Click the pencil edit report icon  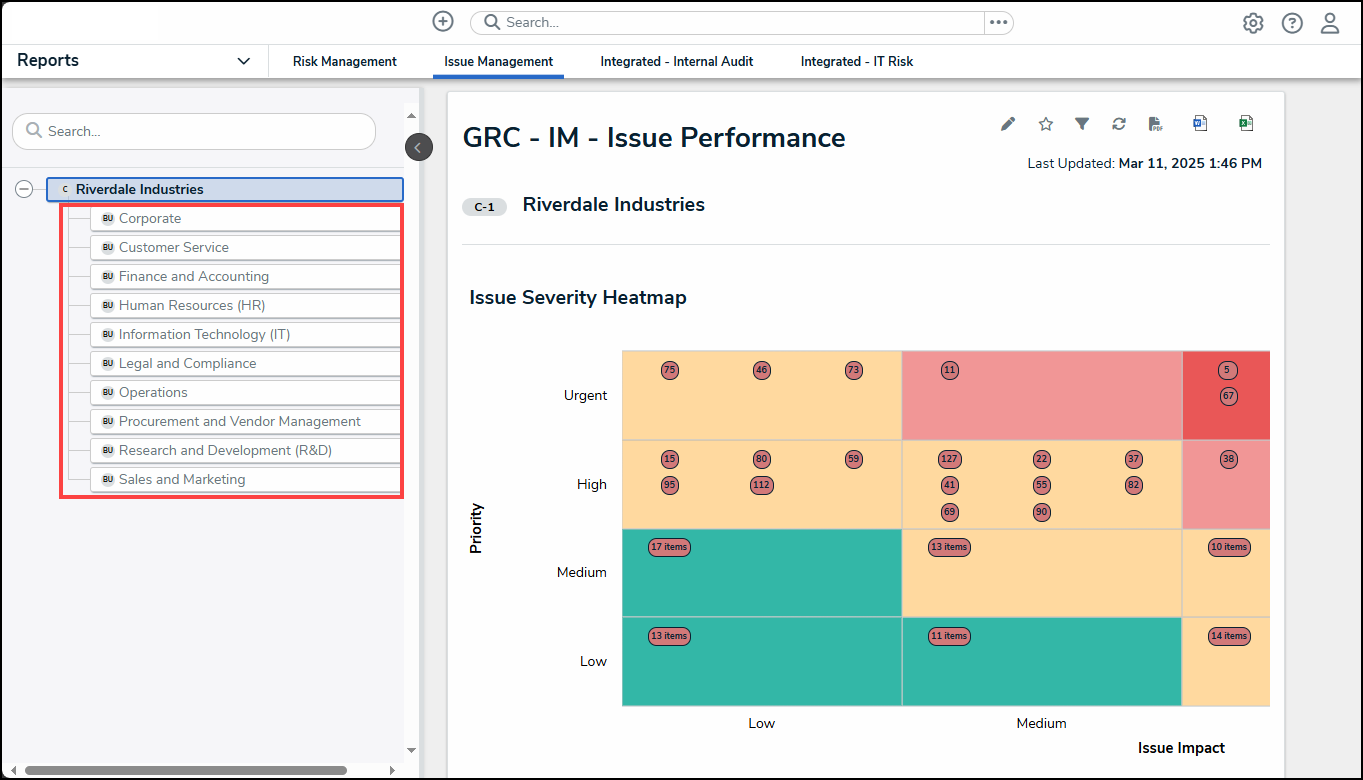point(1008,124)
